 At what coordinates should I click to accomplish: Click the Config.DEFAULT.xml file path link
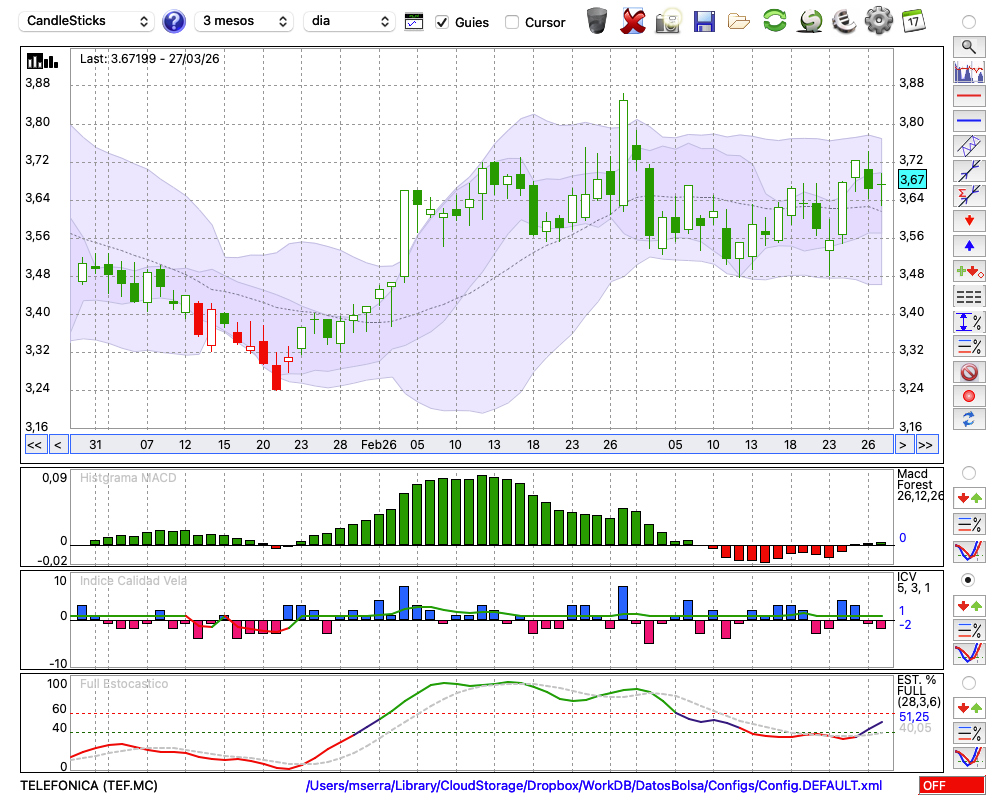pyautogui.click(x=594, y=786)
